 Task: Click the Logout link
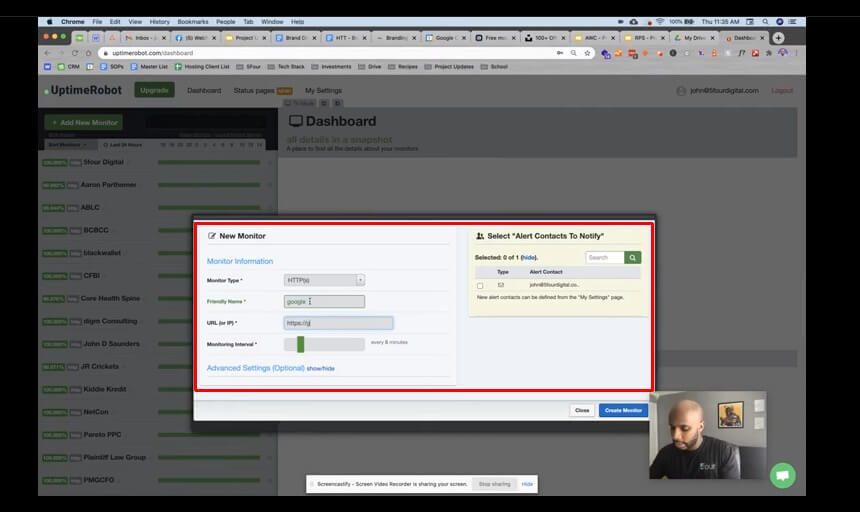(782, 90)
